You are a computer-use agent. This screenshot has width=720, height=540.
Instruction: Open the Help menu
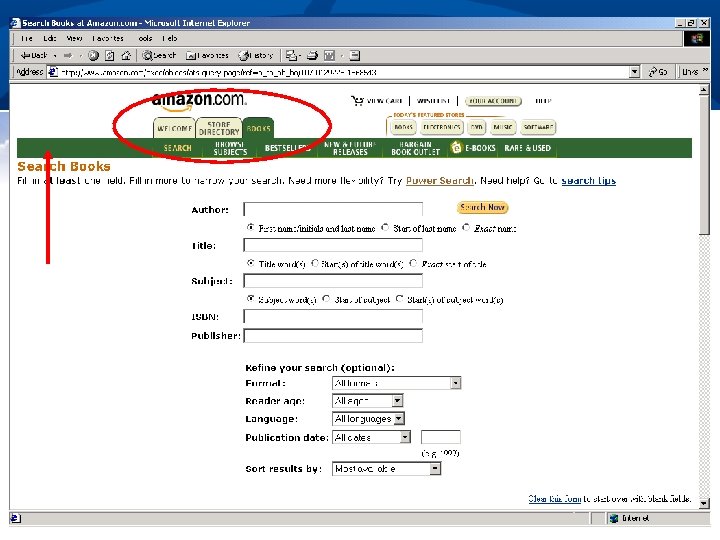(169, 38)
